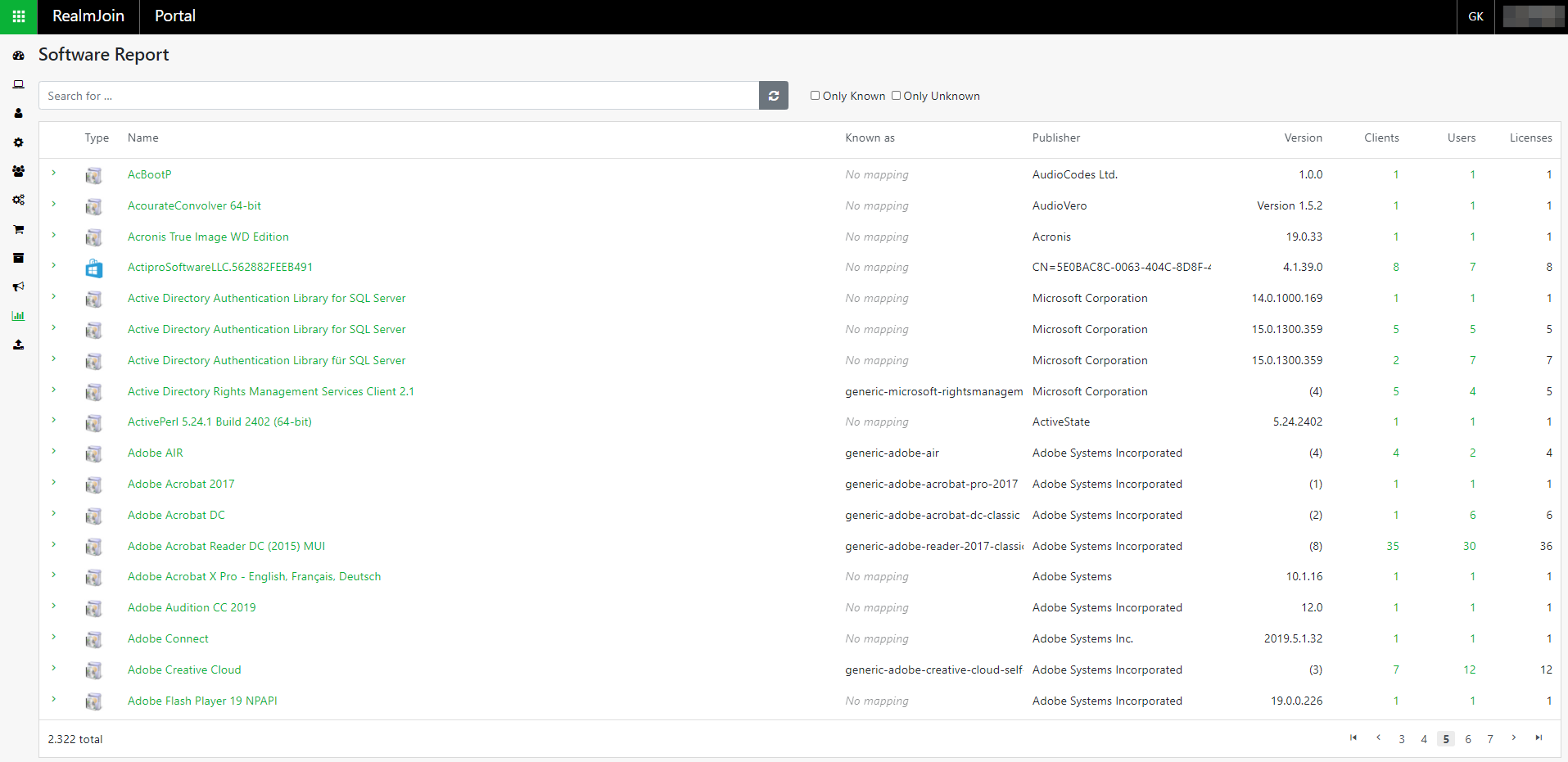Open the single gear settings icon in sidebar
This screenshot has height=762, width=1568.
(x=18, y=142)
